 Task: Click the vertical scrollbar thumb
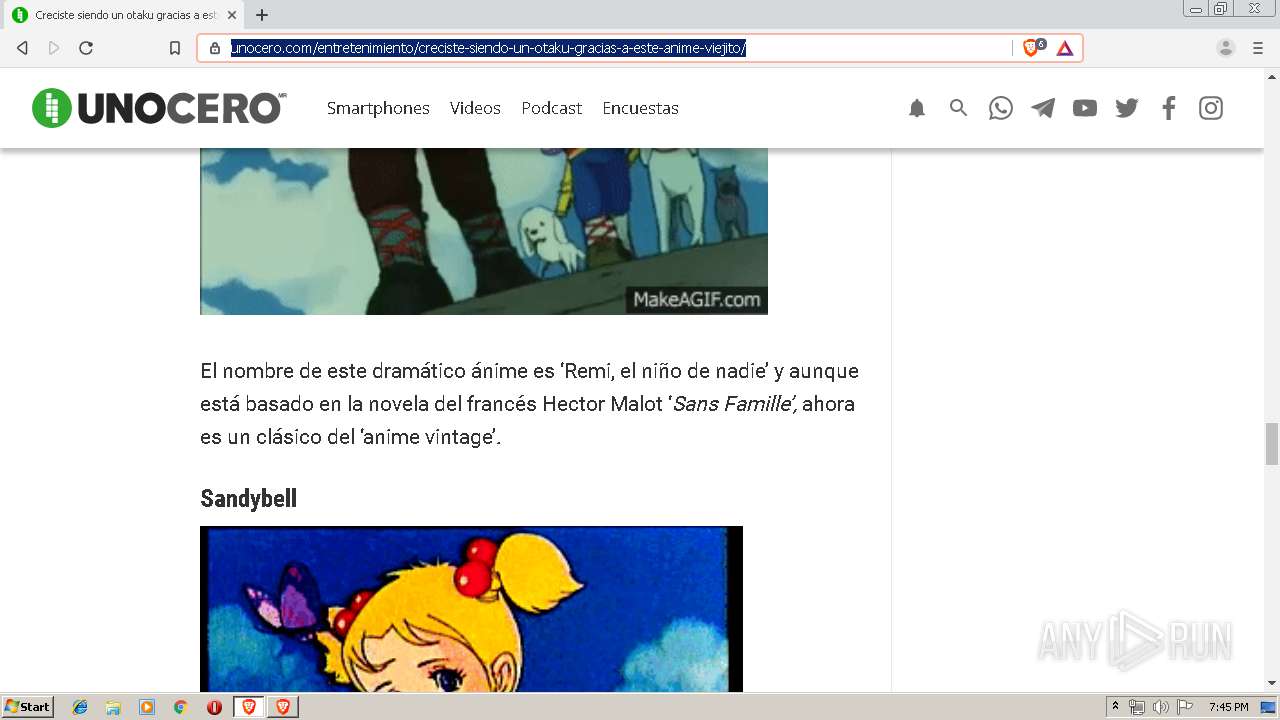[1271, 444]
